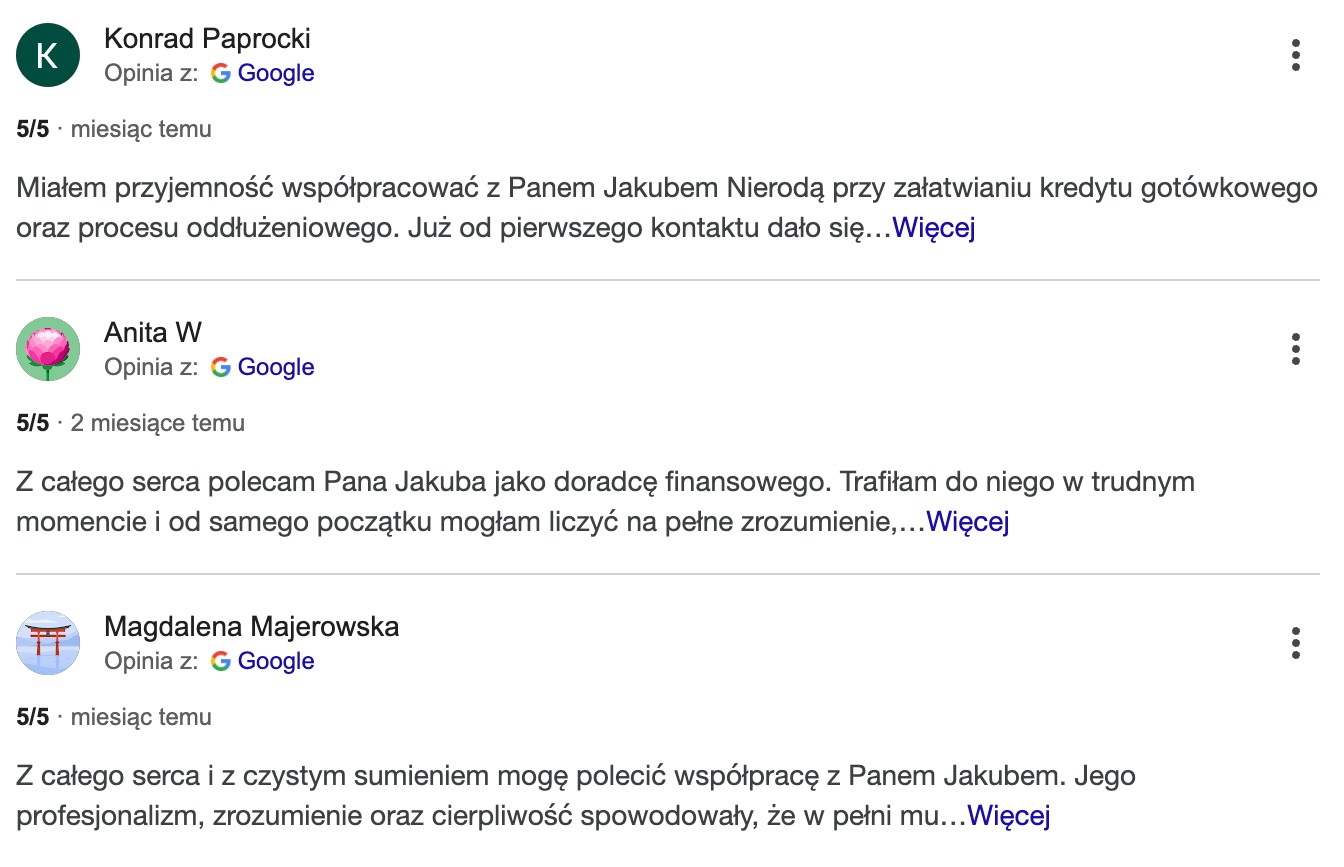Select Magdalena Majerowska's torii gate avatar
The width and height of the screenshot is (1344, 867).
(47, 643)
